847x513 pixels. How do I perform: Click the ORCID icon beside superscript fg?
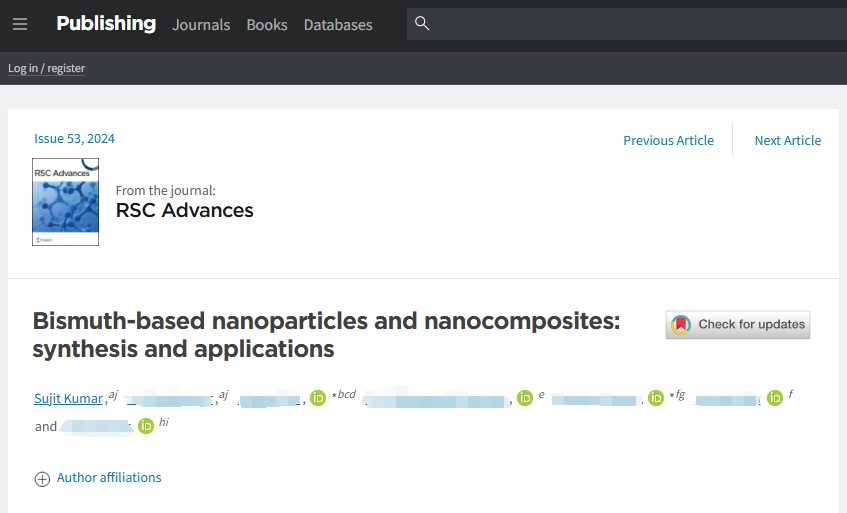pos(656,399)
